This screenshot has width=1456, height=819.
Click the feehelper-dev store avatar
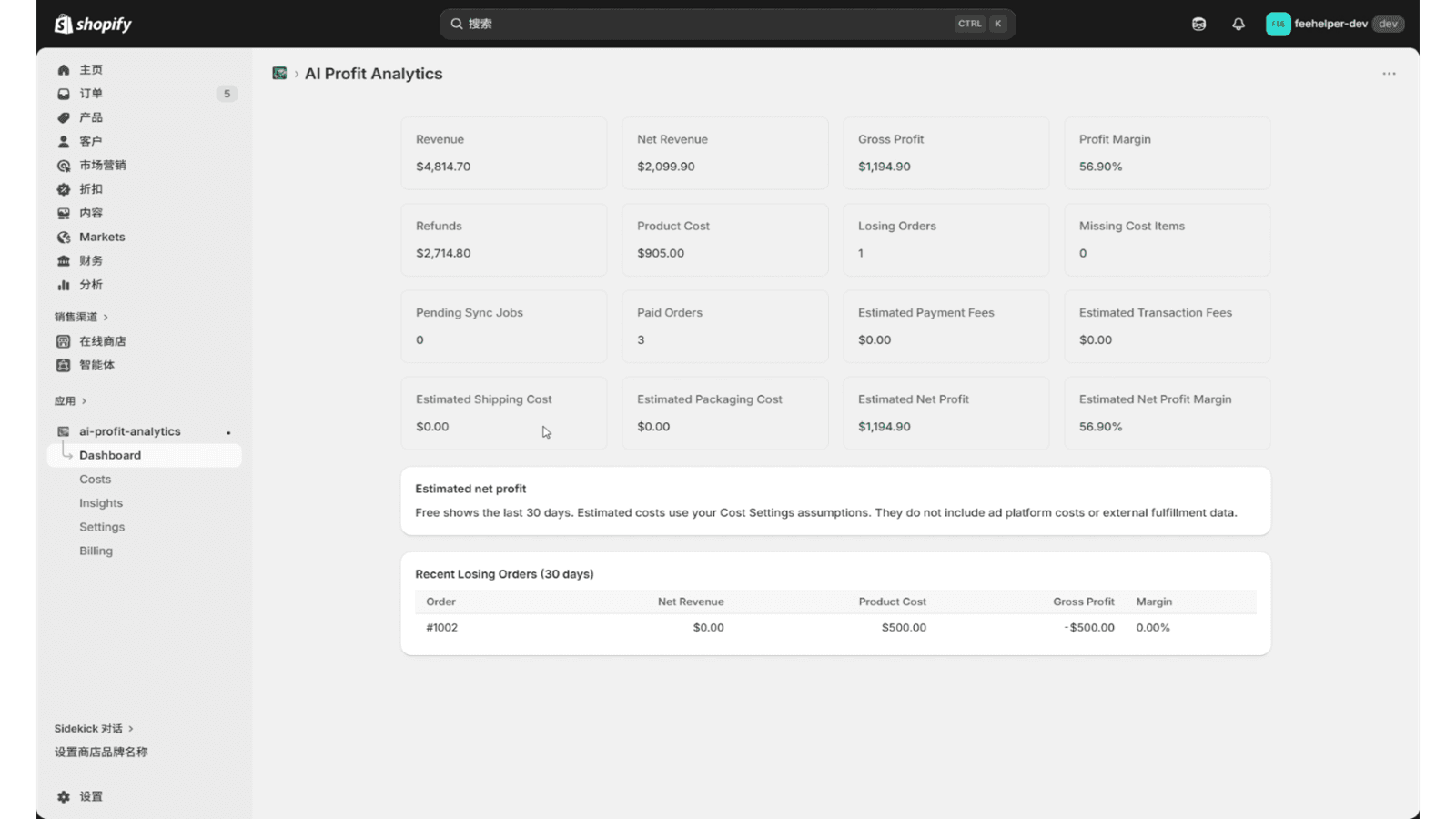click(1278, 24)
